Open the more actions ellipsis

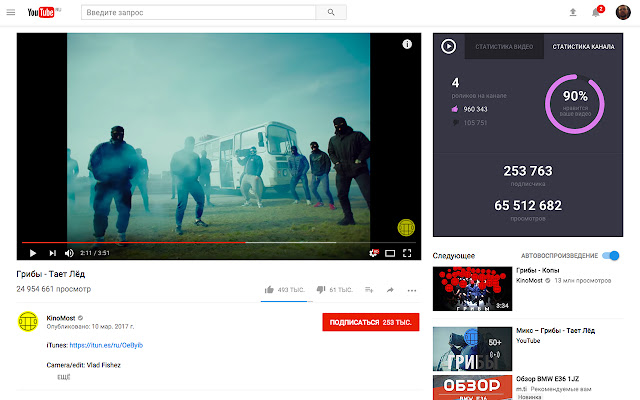(x=412, y=290)
